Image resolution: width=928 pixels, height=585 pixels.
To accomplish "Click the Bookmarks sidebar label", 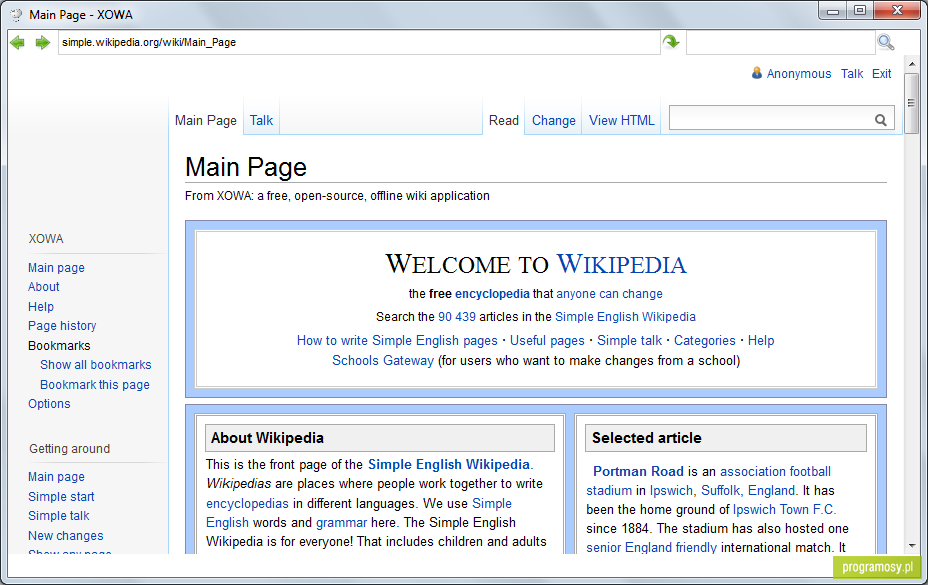I will [x=59, y=346].
